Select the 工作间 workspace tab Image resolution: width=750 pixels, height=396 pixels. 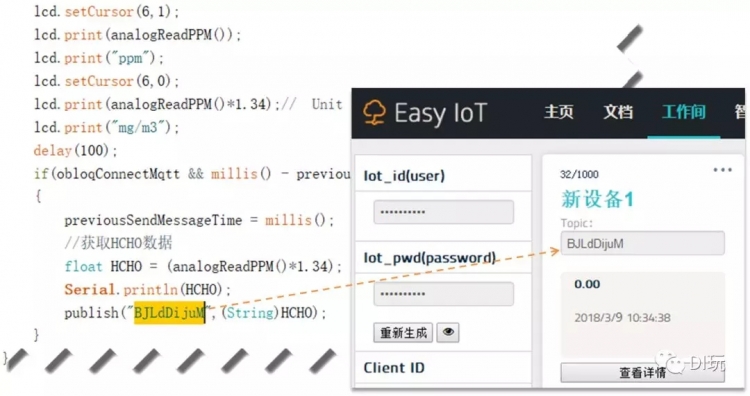click(684, 112)
